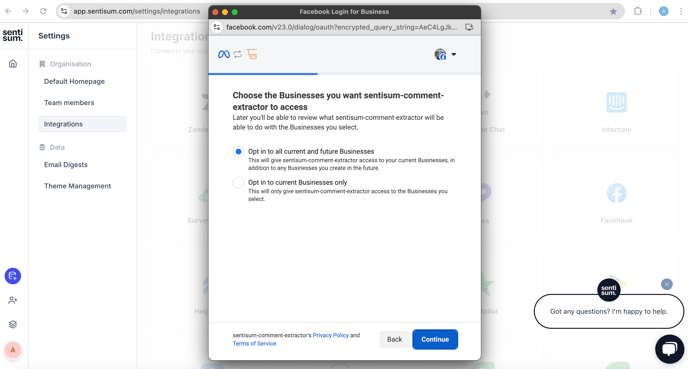Open Chrome three-dot menu
The image size is (688, 369).
click(x=681, y=11)
